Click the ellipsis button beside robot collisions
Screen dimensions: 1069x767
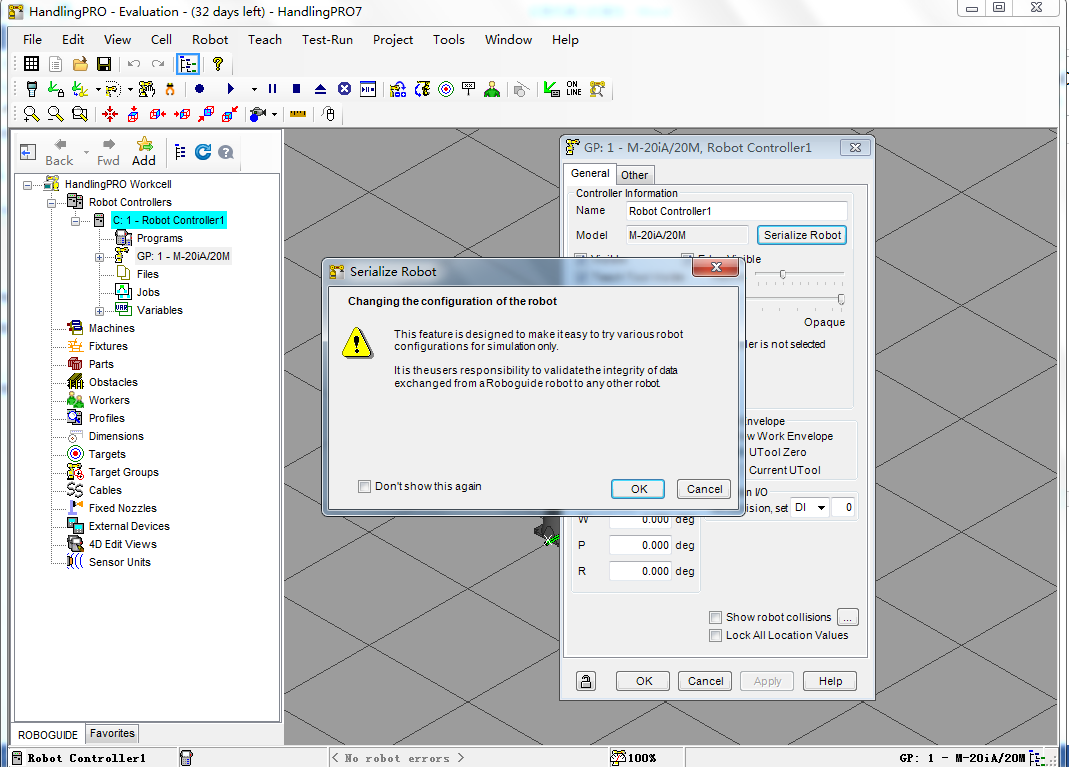coord(847,617)
